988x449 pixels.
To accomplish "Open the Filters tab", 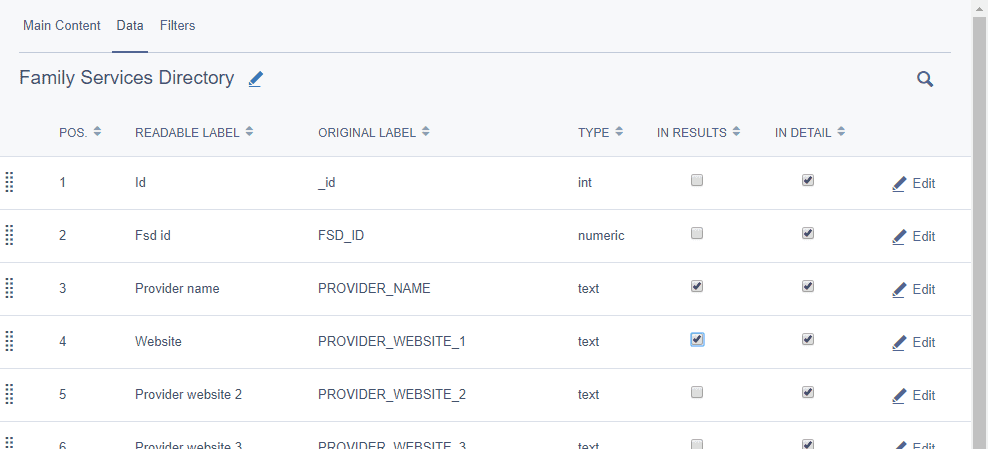I will click(x=177, y=26).
